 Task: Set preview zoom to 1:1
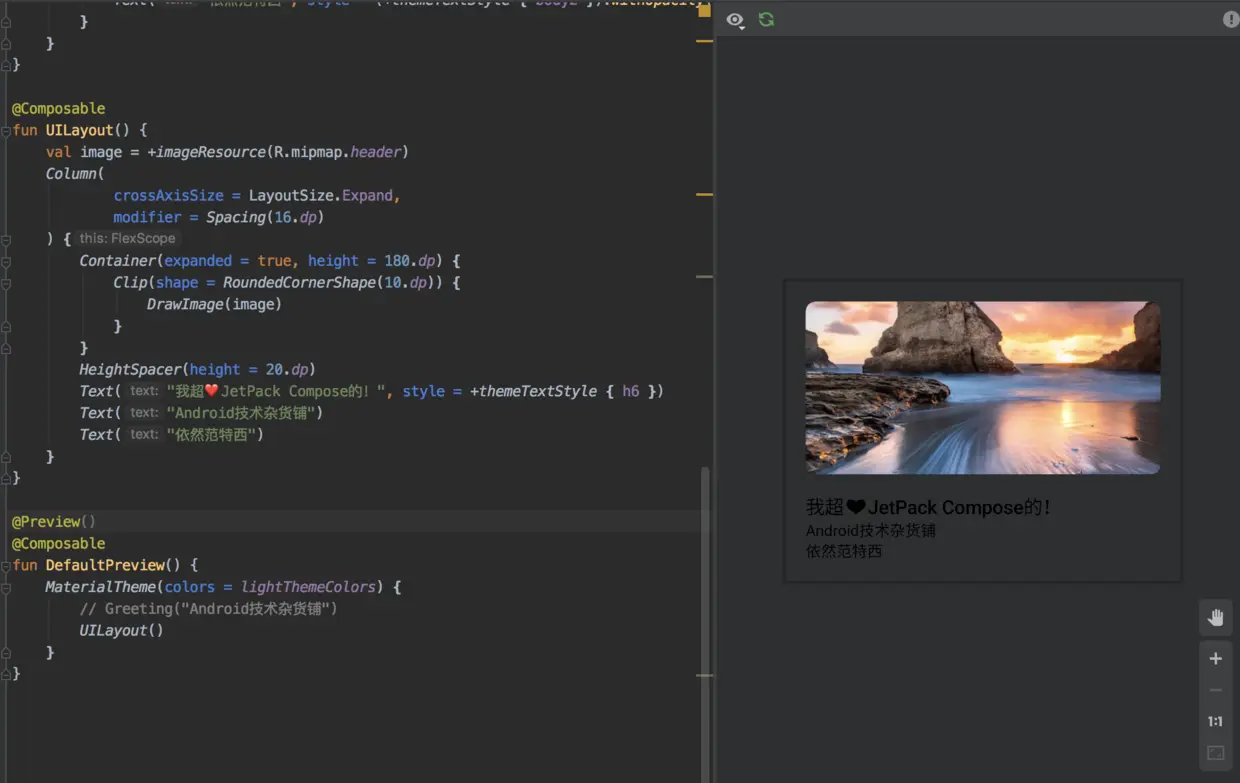pyautogui.click(x=1215, y=721)
